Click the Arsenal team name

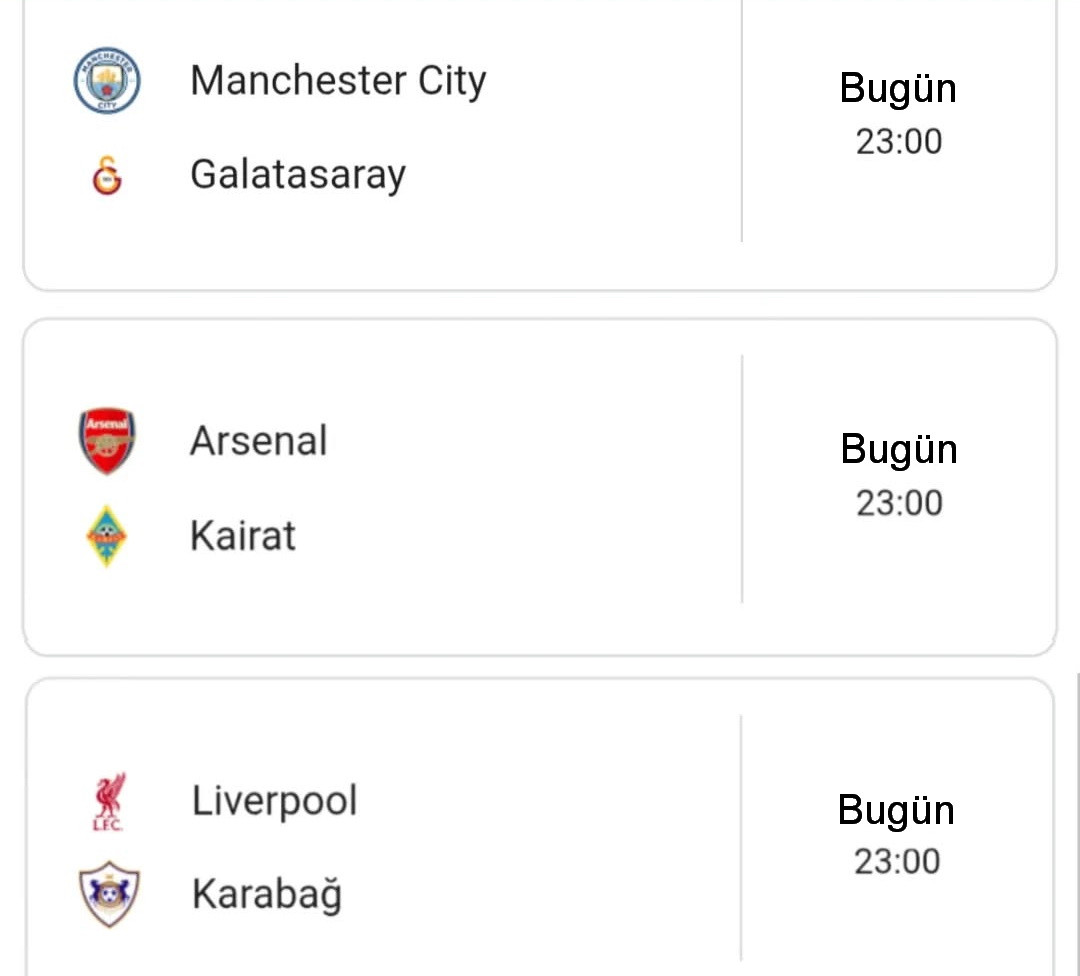pos(259,441)
